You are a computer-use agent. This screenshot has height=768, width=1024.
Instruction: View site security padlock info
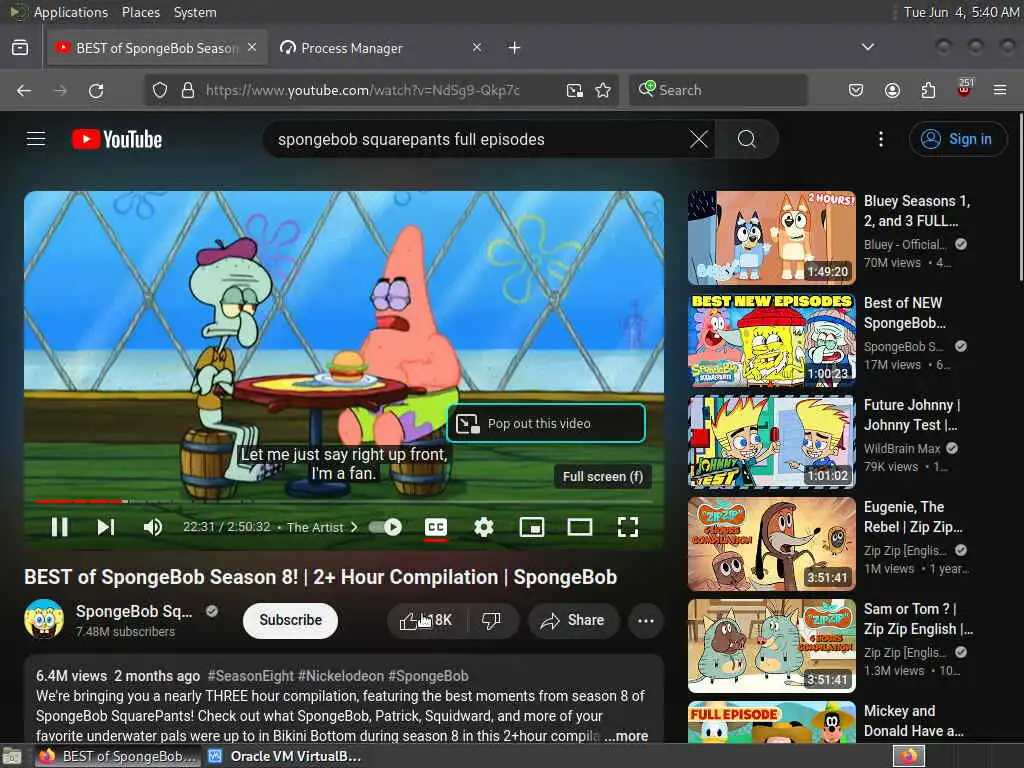[x=188, y=90]
